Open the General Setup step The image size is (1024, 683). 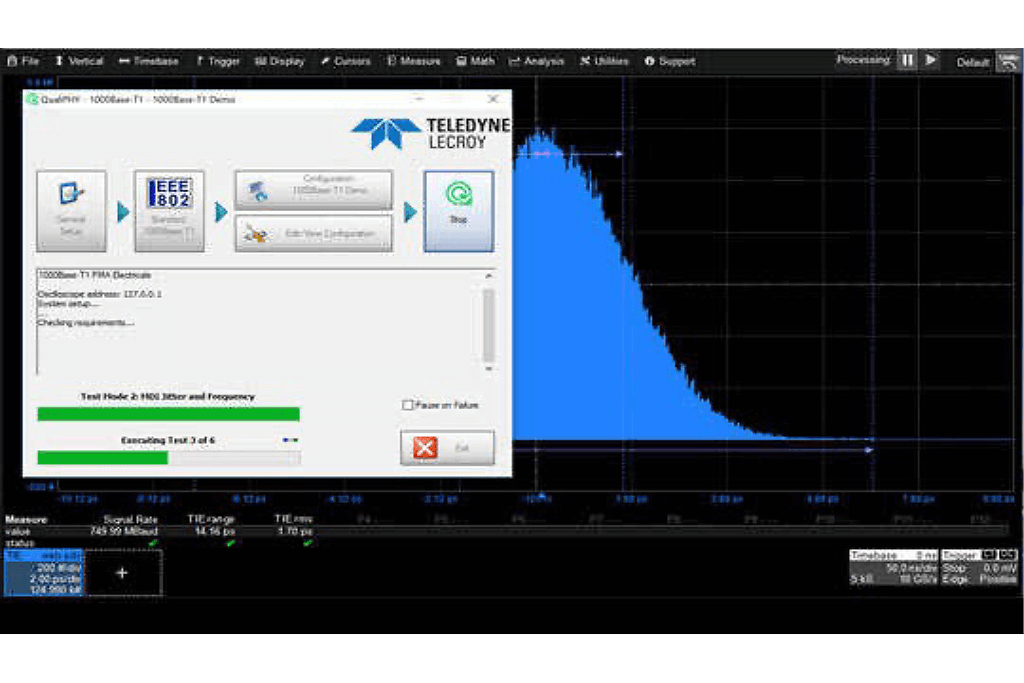71,210
